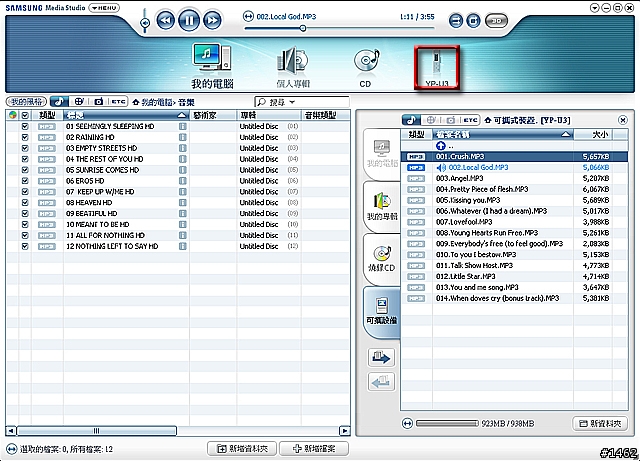Toggle the select-all checkbox in header
Viewport: 640px width, 461px height.
(25, 116)
